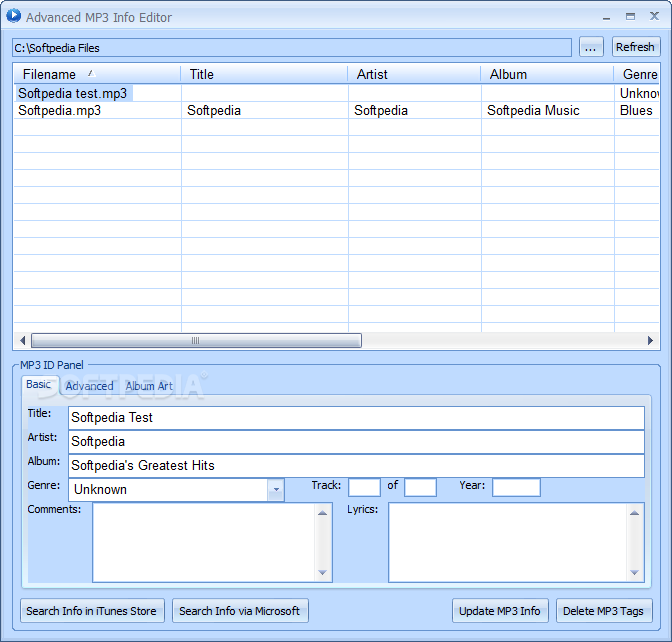Click the total tracks field after "of"

point(420,488)
